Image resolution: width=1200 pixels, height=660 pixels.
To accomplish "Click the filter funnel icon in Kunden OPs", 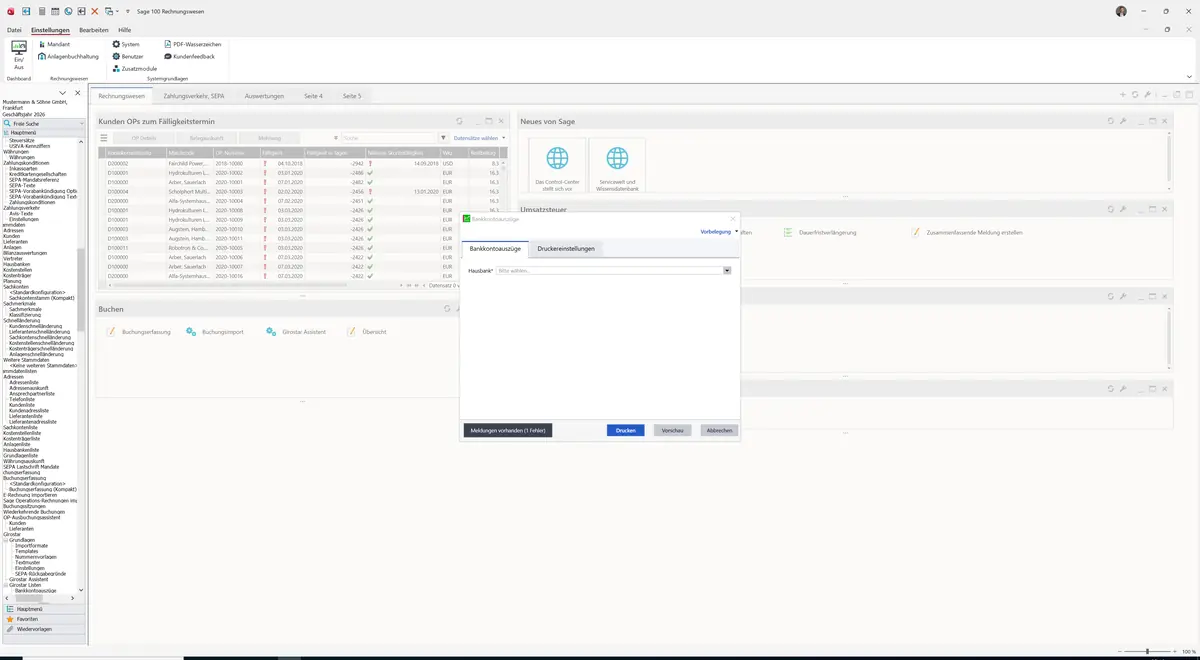I will point(444,138).
